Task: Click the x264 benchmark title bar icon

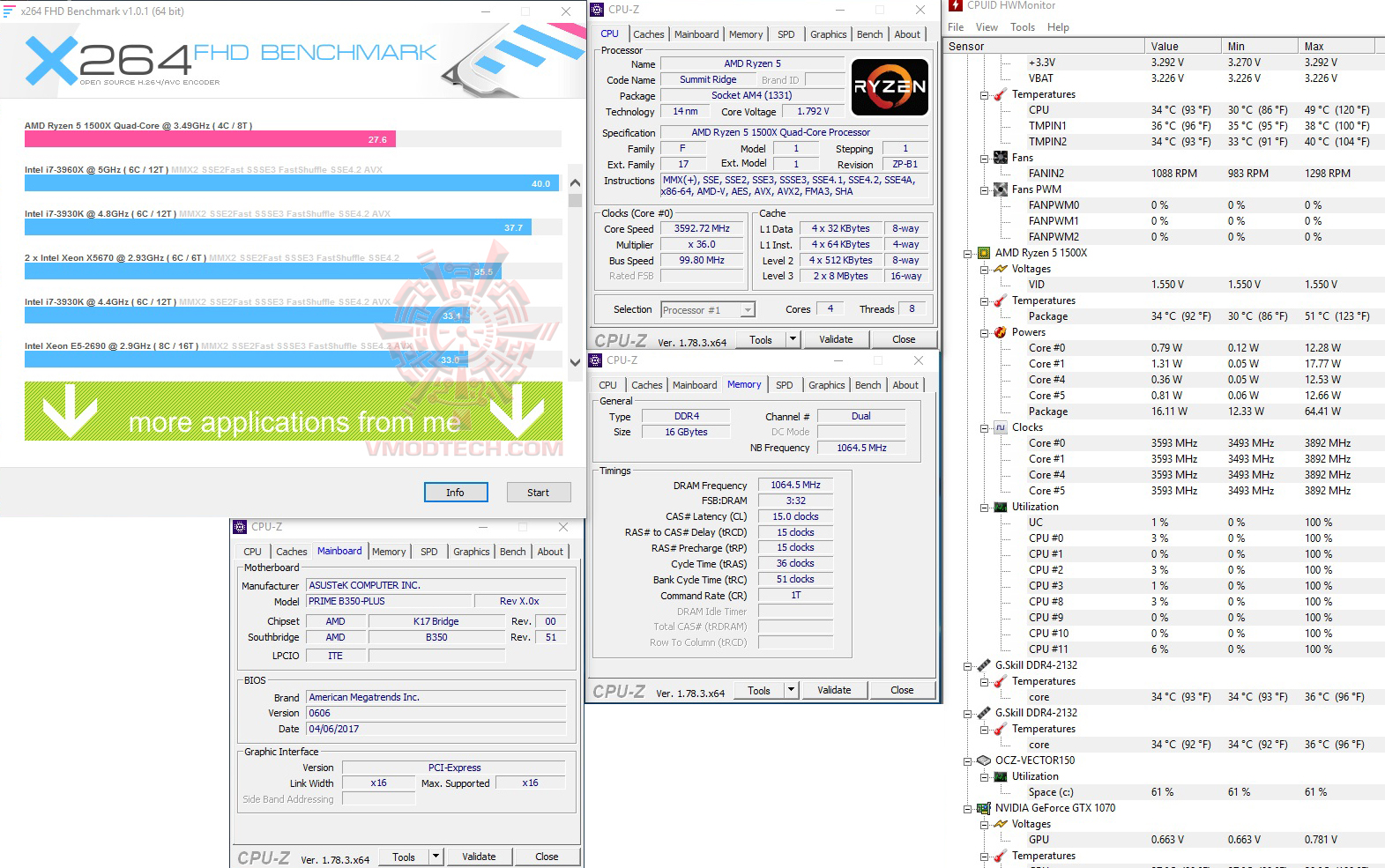Action: click(10, 11)
